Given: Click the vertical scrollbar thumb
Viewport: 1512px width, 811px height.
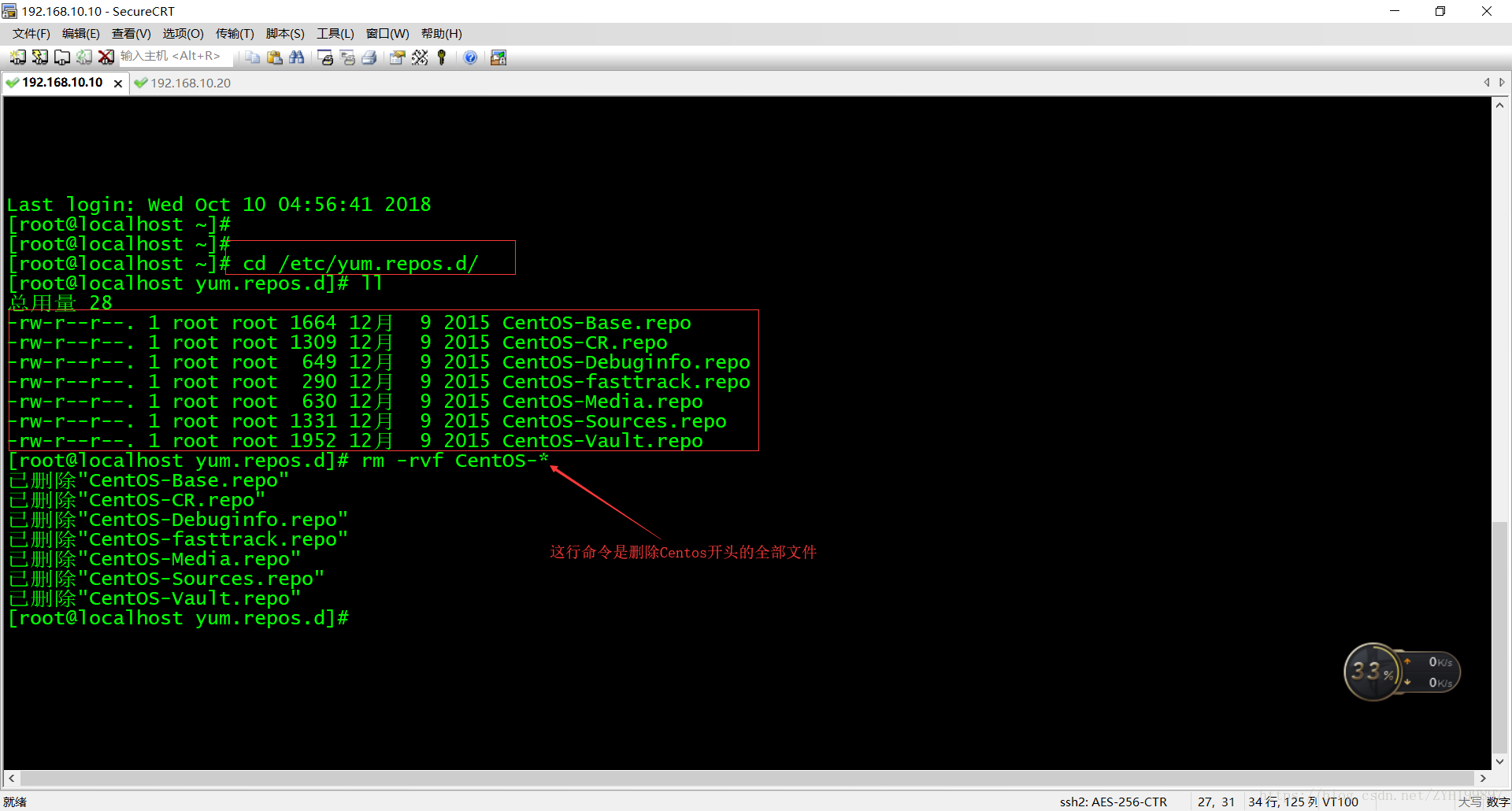Looking at the screenshot, I should pyautogui.click(x=1500, y=637).
